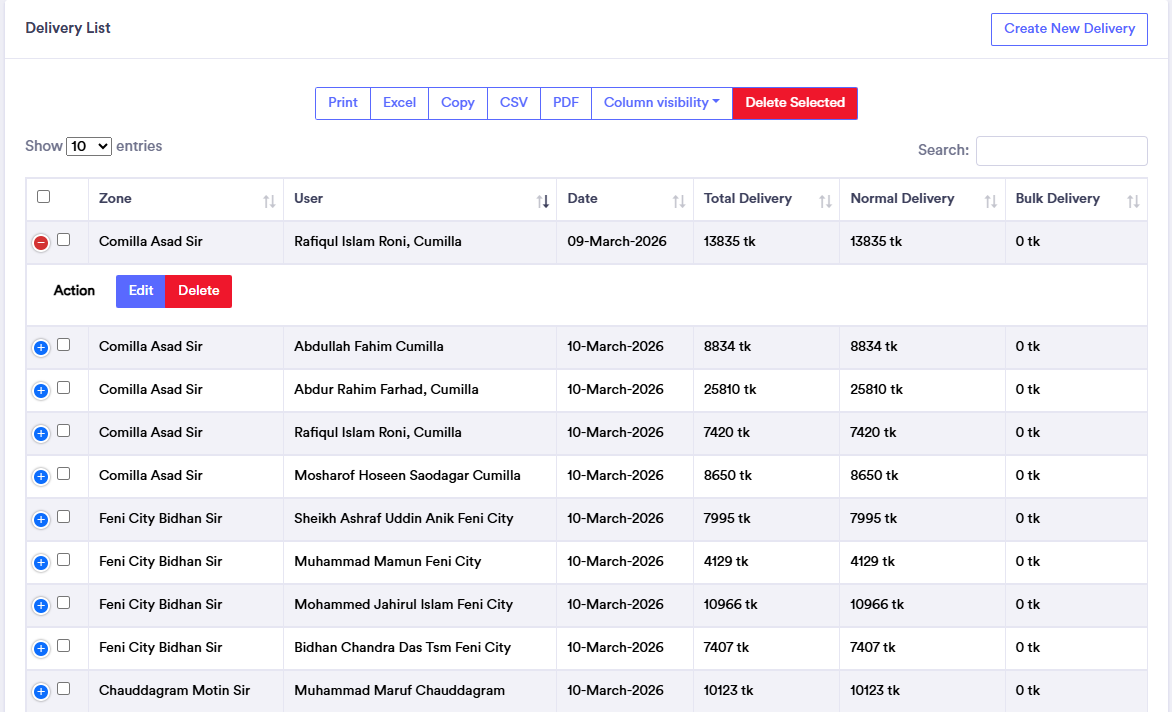Expand the Bidhan Chandra Das Tsm row
Screen dimensions: 1172x712
tap(41, 648)
